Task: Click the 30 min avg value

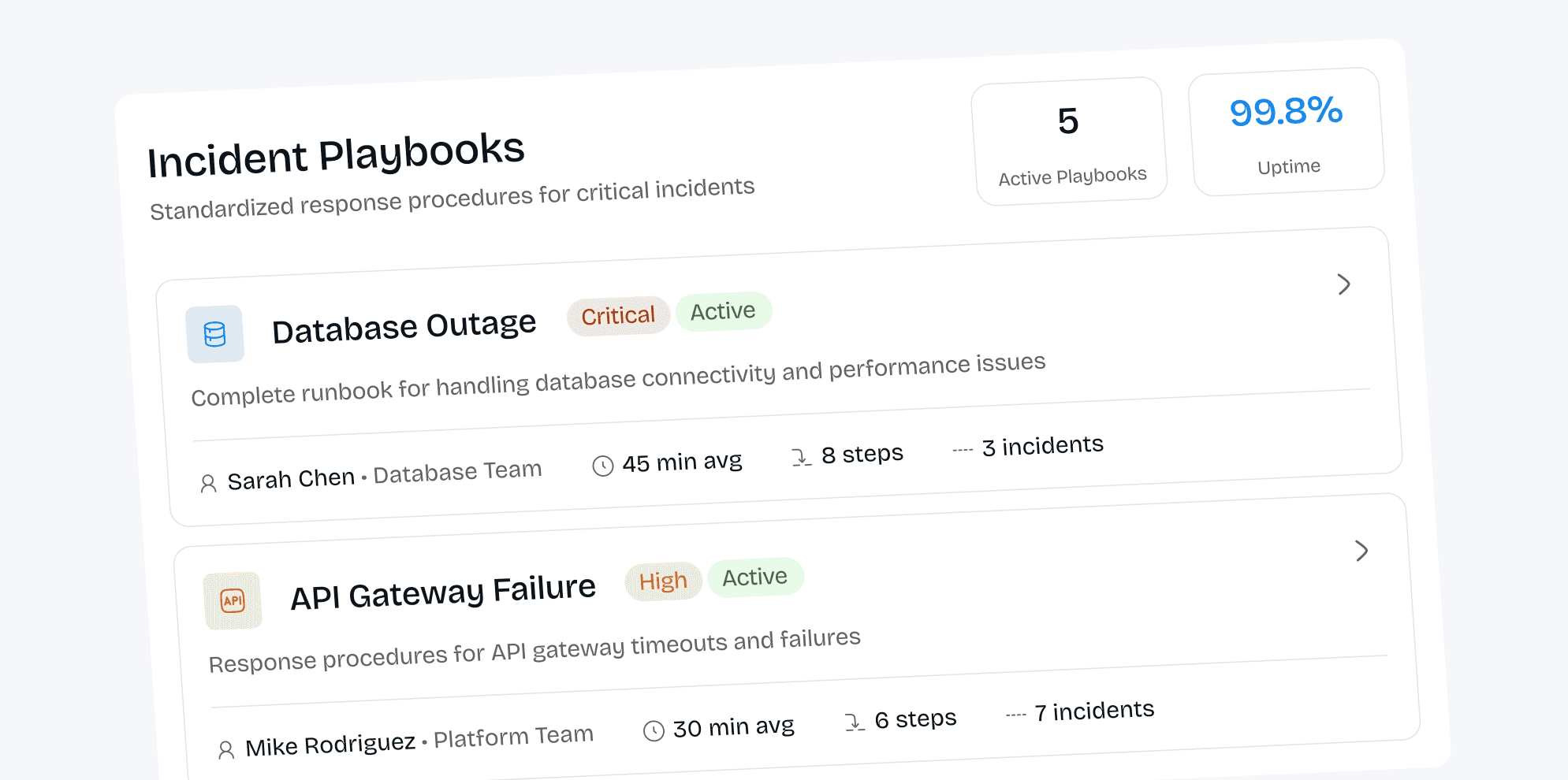Action: tap(733, 726)
